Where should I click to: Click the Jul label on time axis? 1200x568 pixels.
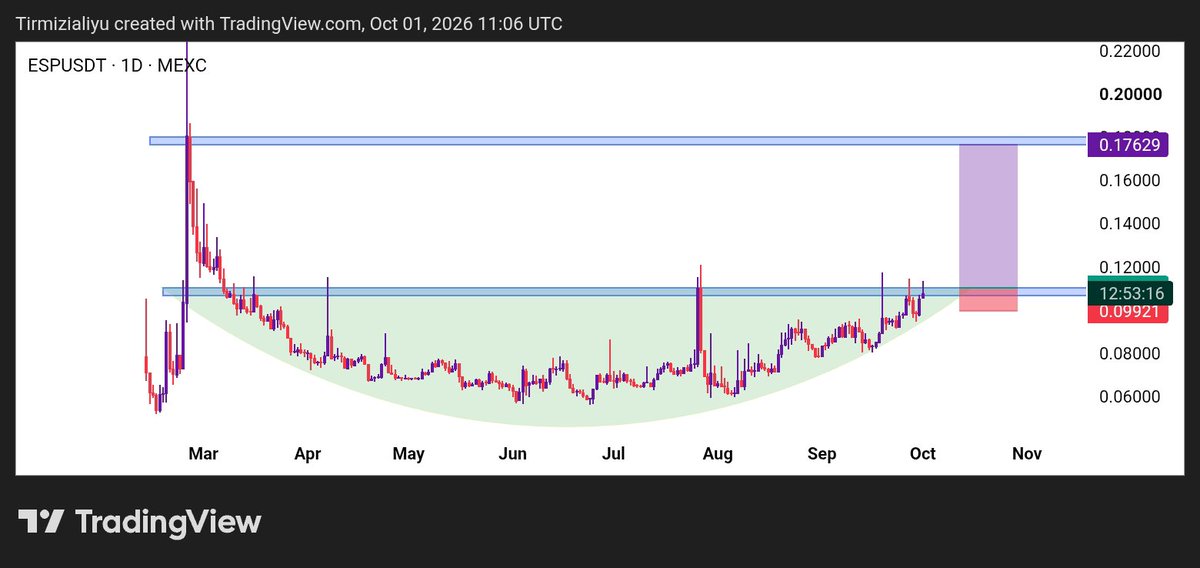point(613,454)
